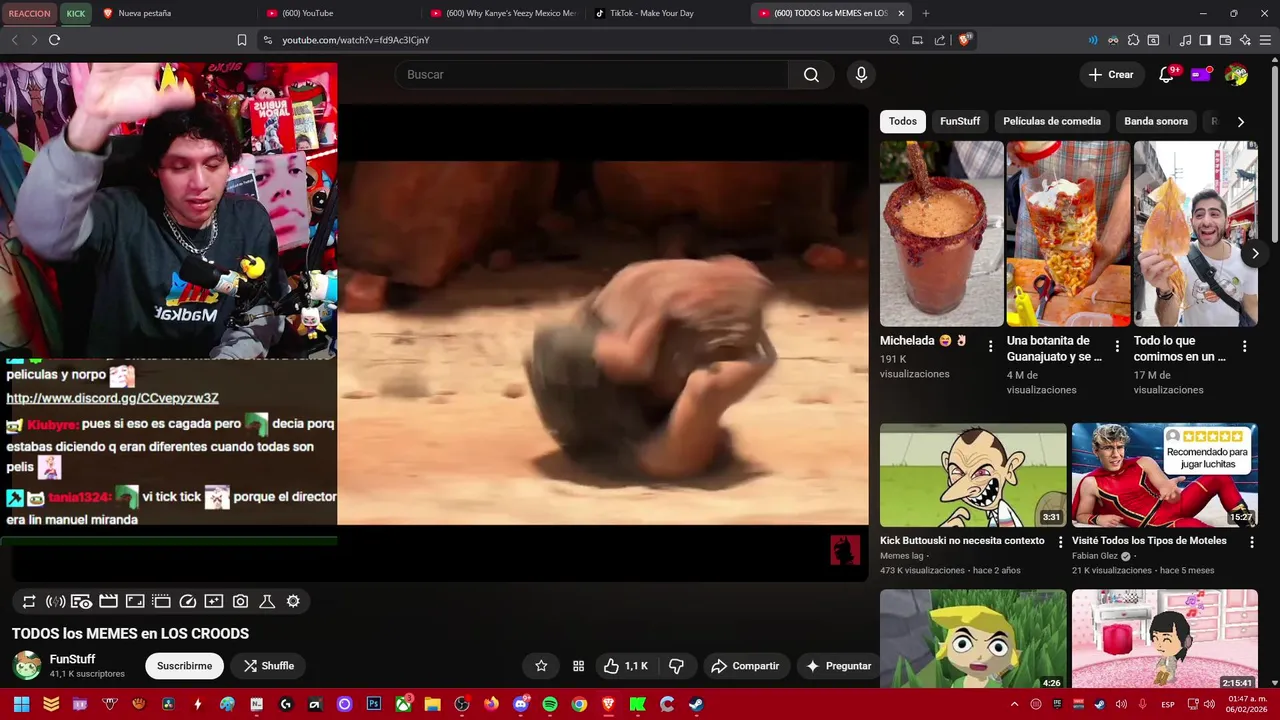Open the Brave wallet icon
Screen dimensions: 1280x720
(1225, 40)
